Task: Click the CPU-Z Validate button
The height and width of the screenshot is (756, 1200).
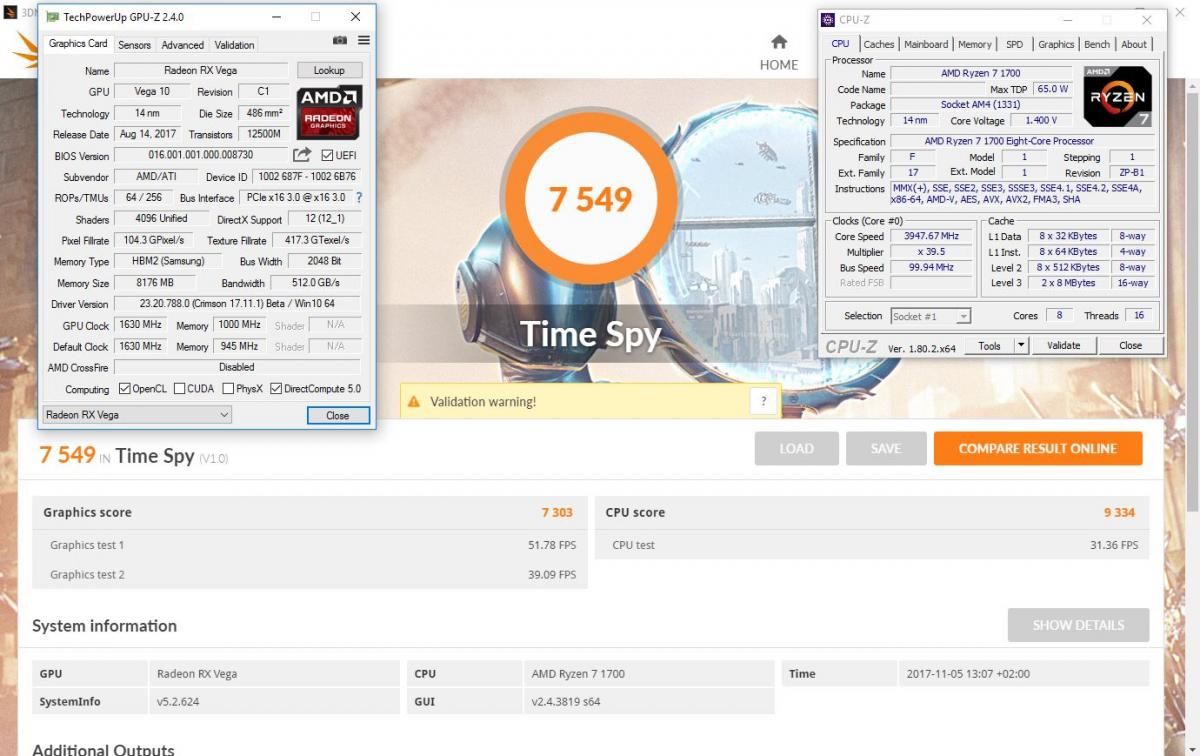Action: (1064, 345)
